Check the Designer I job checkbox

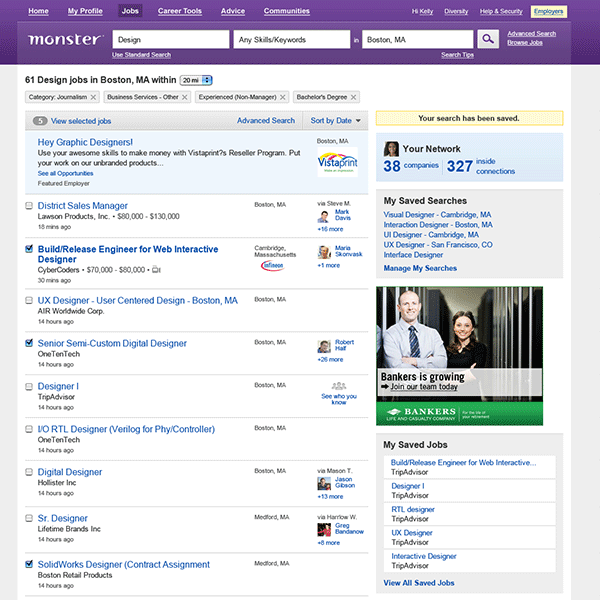pyautogui.click(x=29, y=386)
